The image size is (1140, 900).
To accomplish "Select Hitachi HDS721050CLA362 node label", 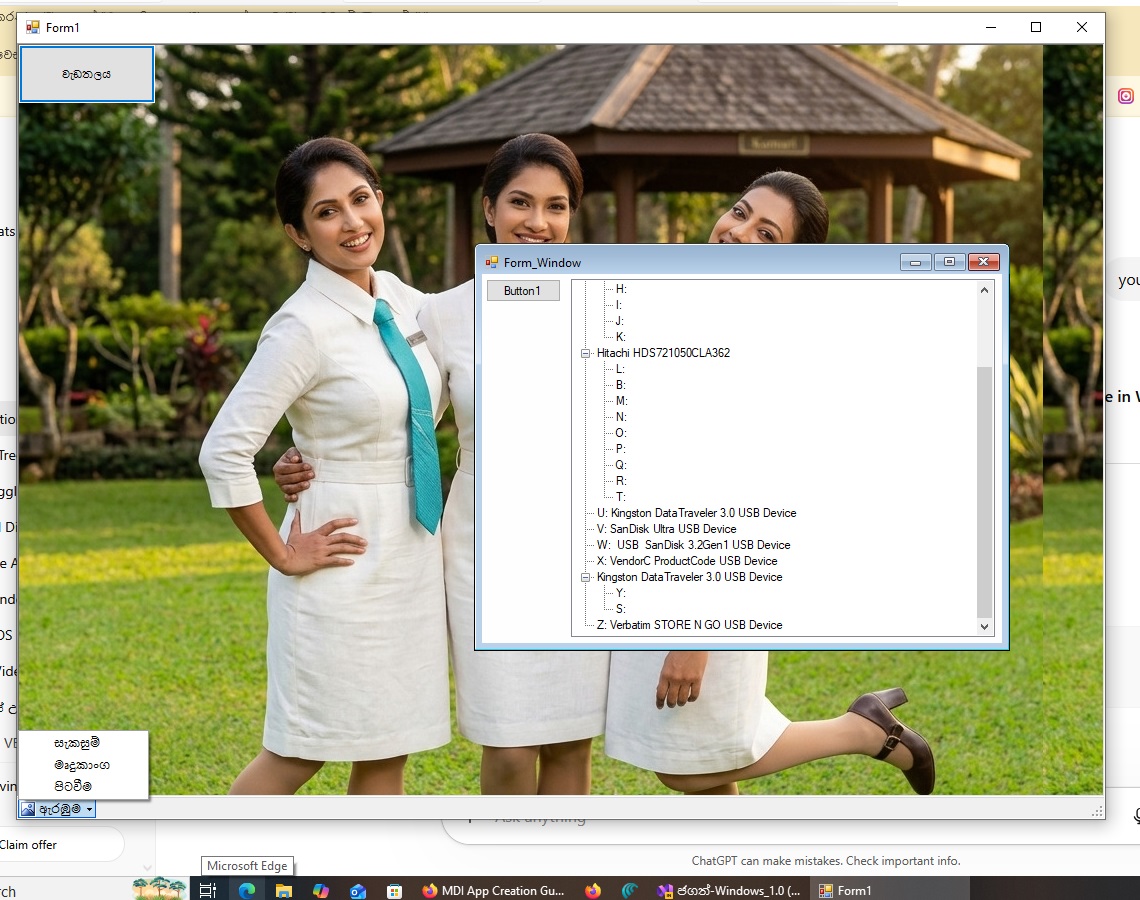I will (663, 353).
